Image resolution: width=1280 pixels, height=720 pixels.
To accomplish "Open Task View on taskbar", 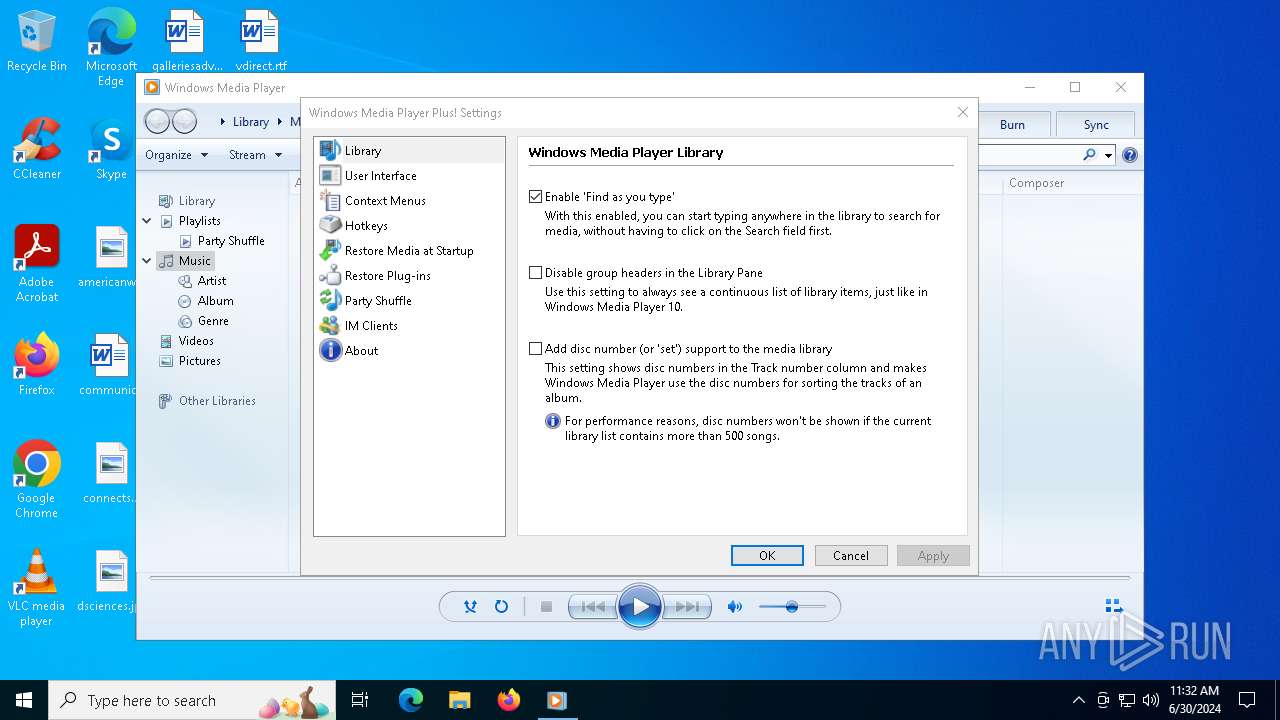I will [x=360, y=700].
